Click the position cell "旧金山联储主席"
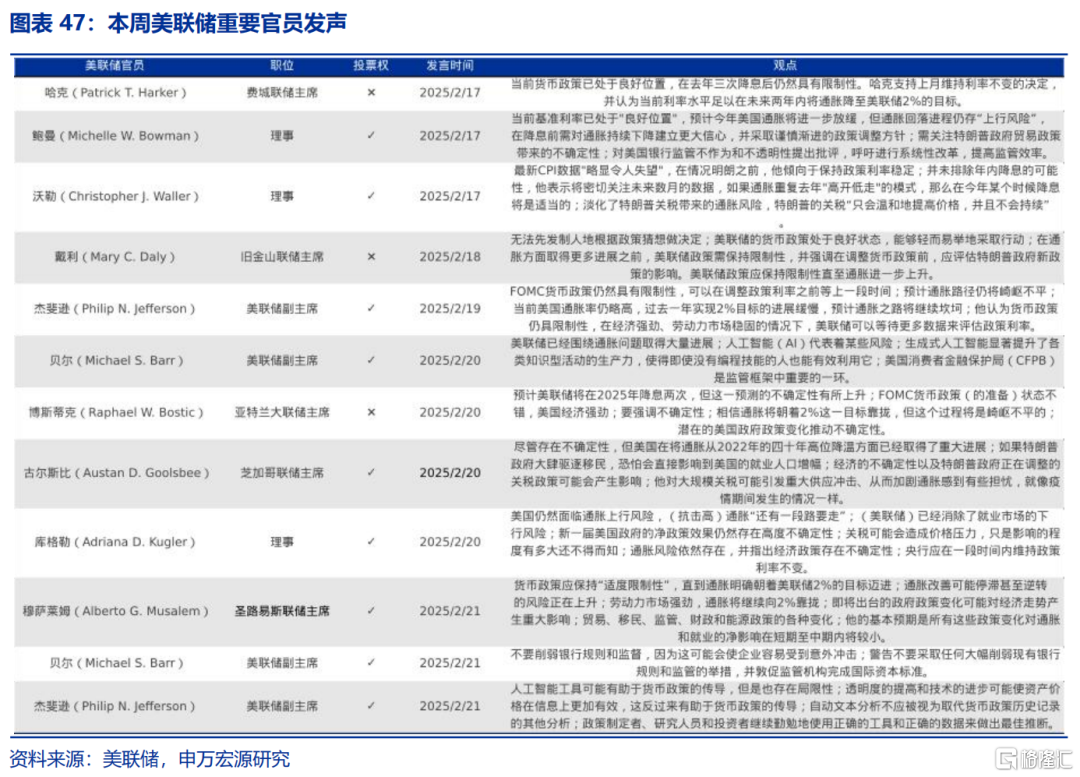Viewport: 1080px width, 777px height. (282, 257)
